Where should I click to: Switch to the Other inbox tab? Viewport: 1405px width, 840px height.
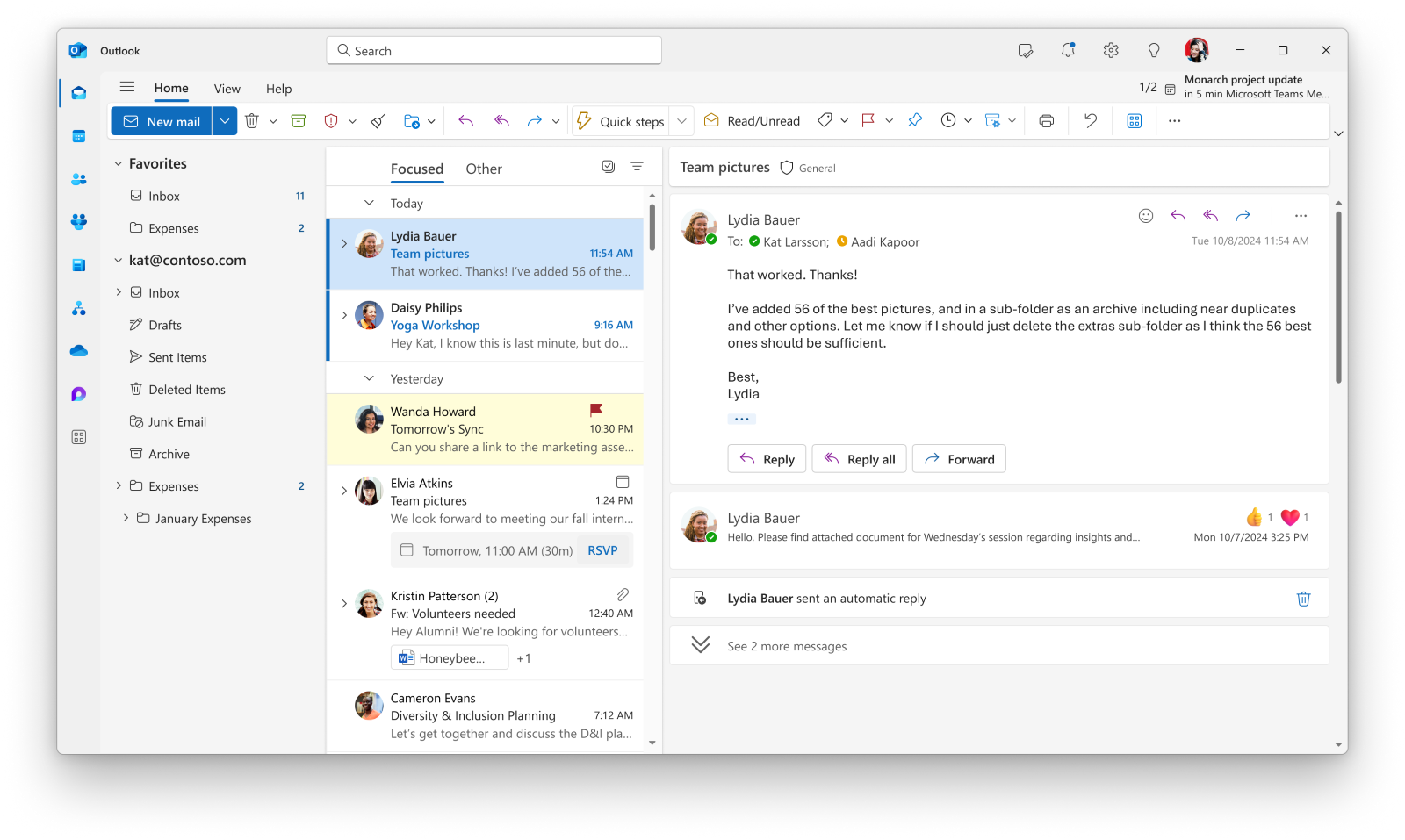484,168
